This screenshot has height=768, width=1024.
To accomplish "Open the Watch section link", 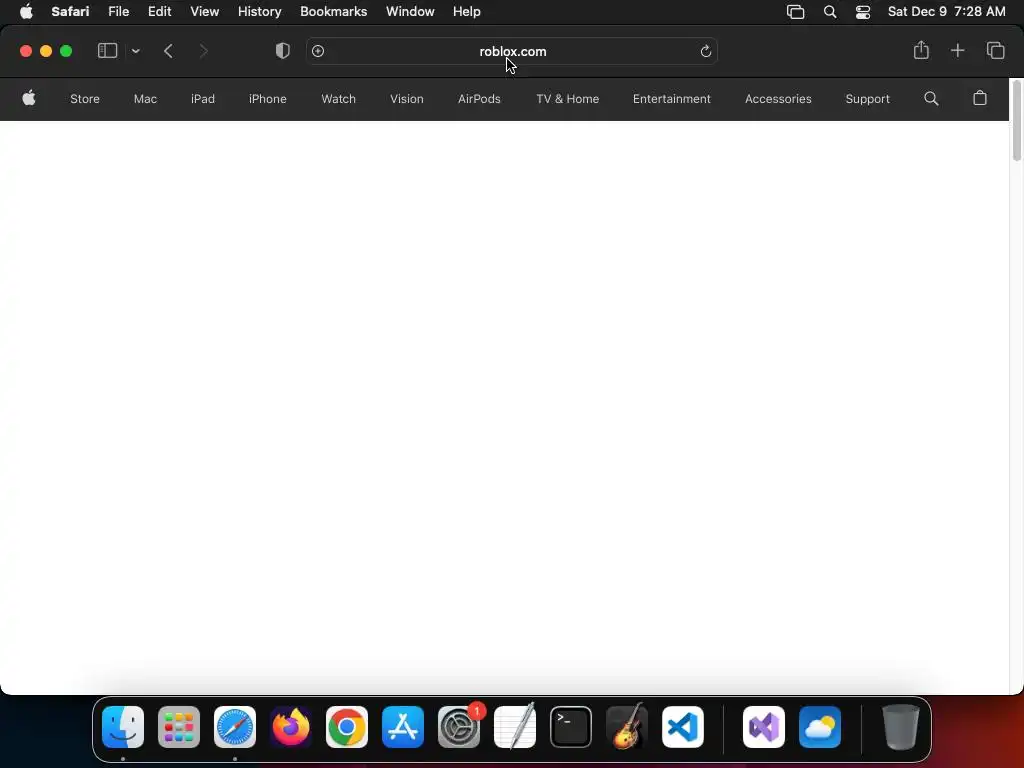I will (x=338, y=99).
